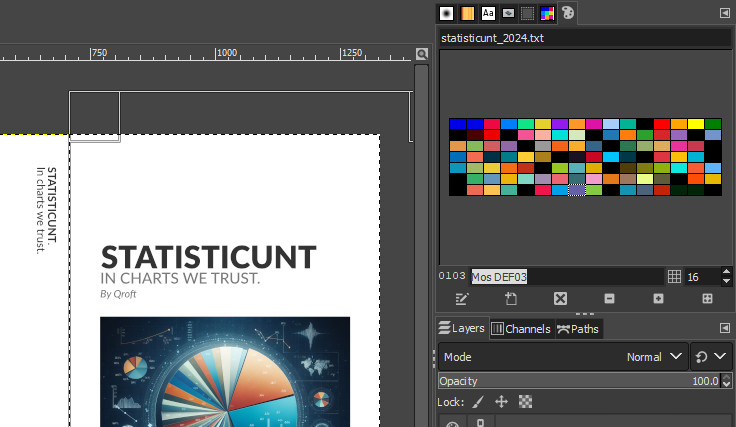Click the canvas vertical scrollbar

(x=422, y=244)
